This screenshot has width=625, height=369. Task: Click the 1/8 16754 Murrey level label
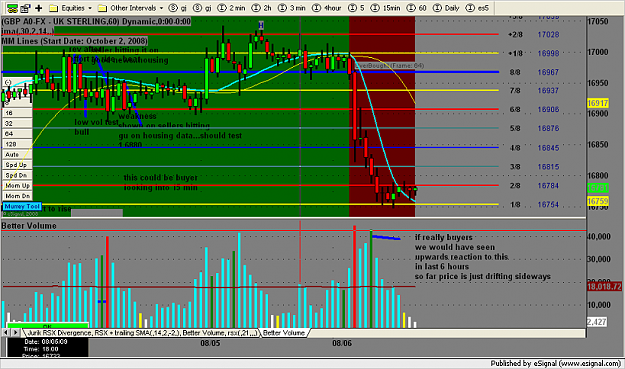[x=534, y=204]
